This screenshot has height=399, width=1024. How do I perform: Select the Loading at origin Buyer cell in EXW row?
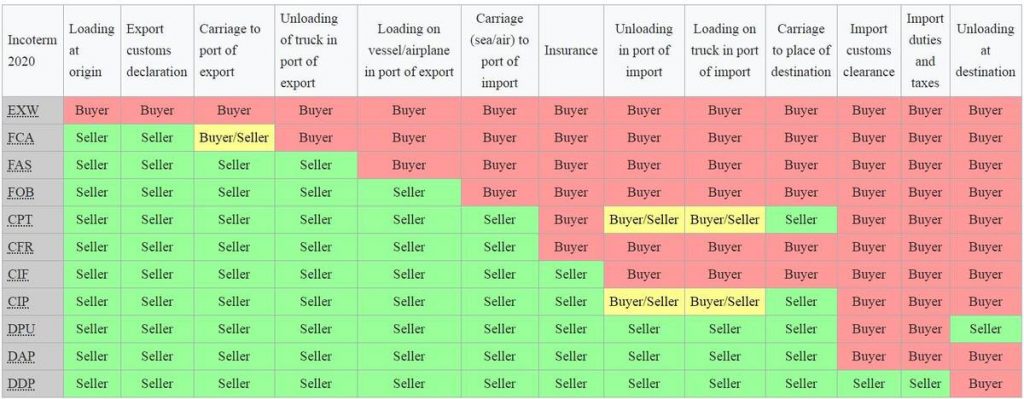point(91,111)
